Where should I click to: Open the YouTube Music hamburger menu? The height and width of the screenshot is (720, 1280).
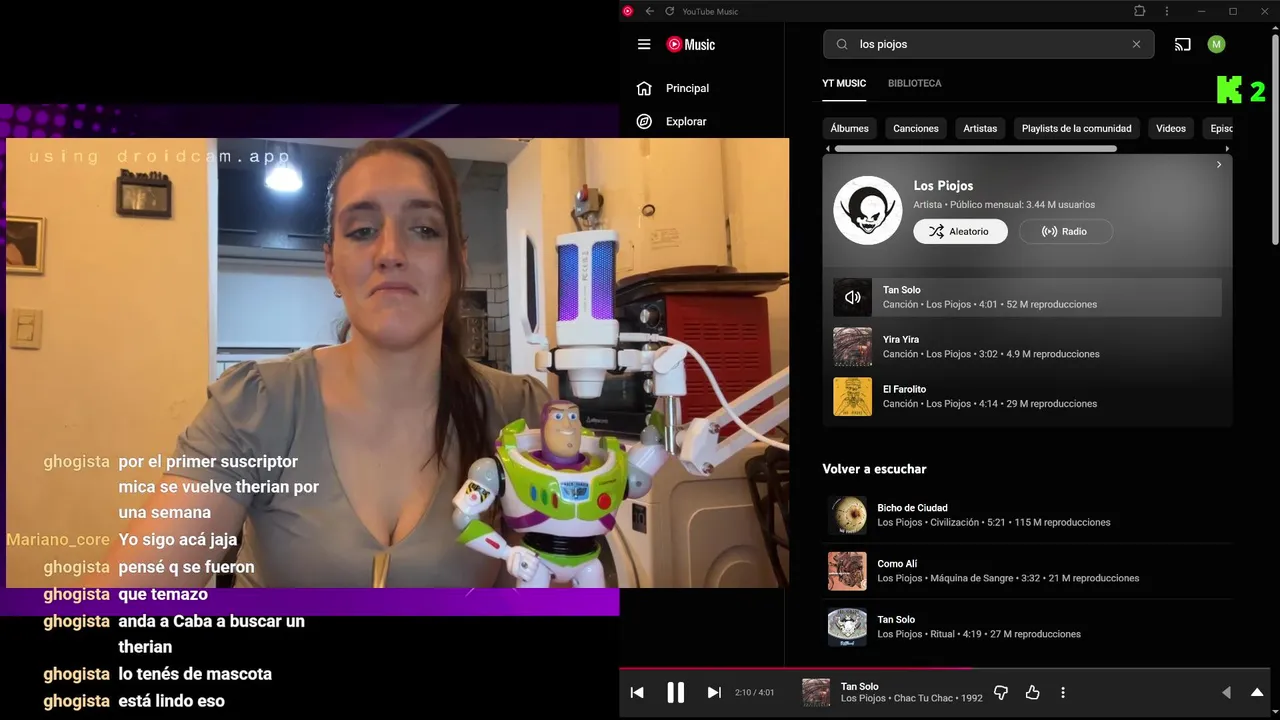click(644, 44)
